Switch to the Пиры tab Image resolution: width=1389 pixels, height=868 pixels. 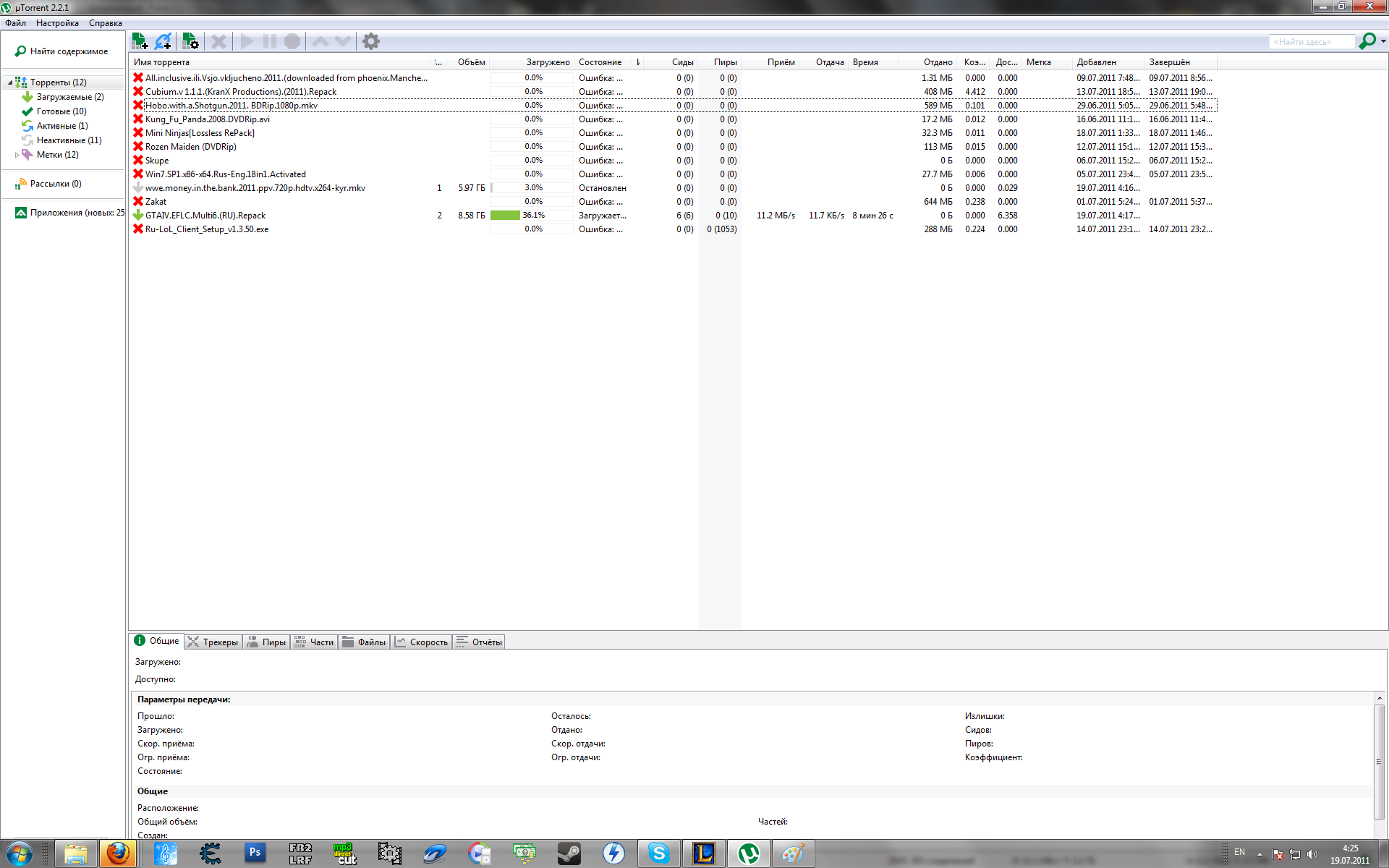tap(266, 642)
